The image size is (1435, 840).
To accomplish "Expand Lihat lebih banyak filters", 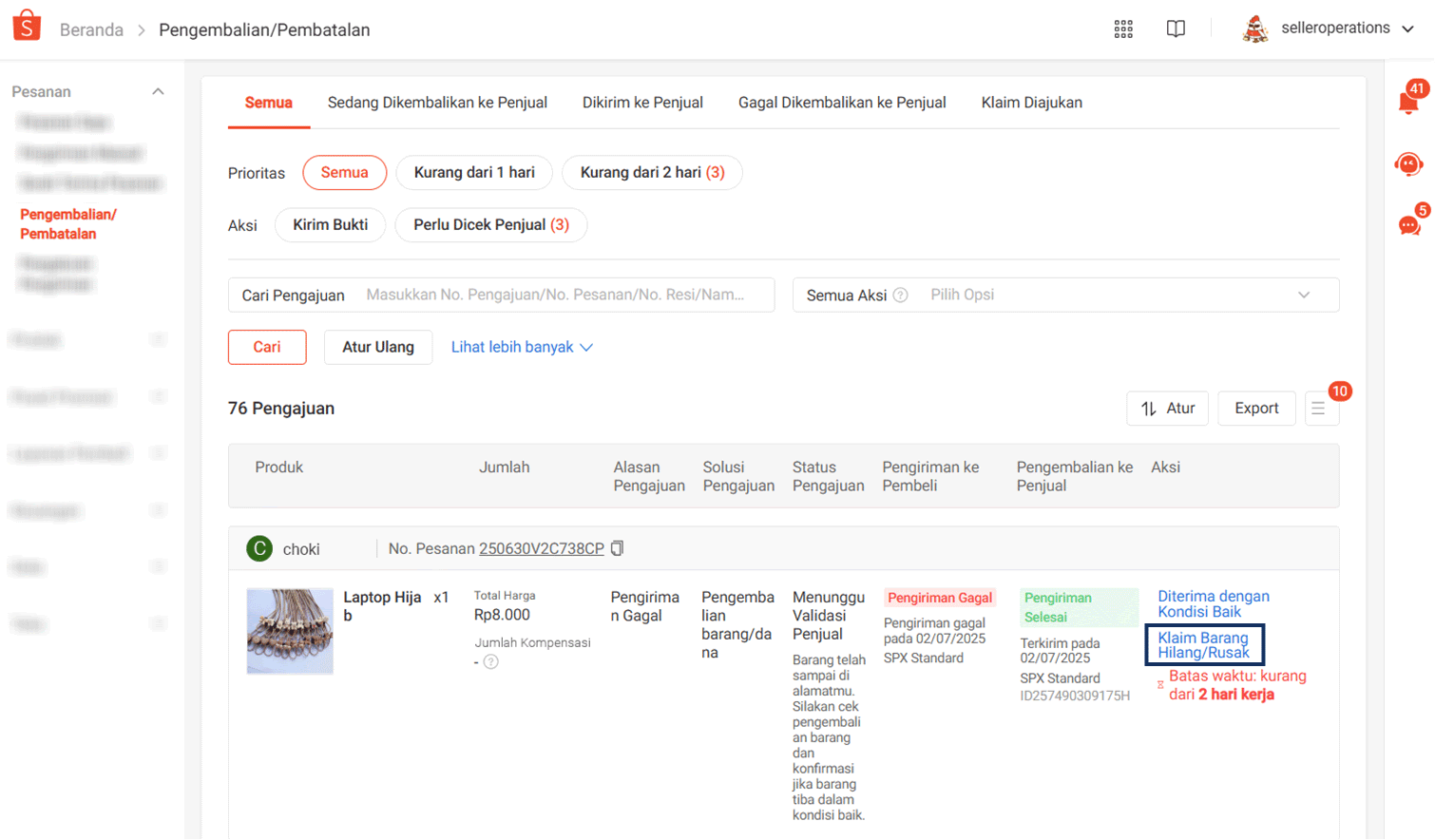I will pyautogui.click(x=522, y=347).
